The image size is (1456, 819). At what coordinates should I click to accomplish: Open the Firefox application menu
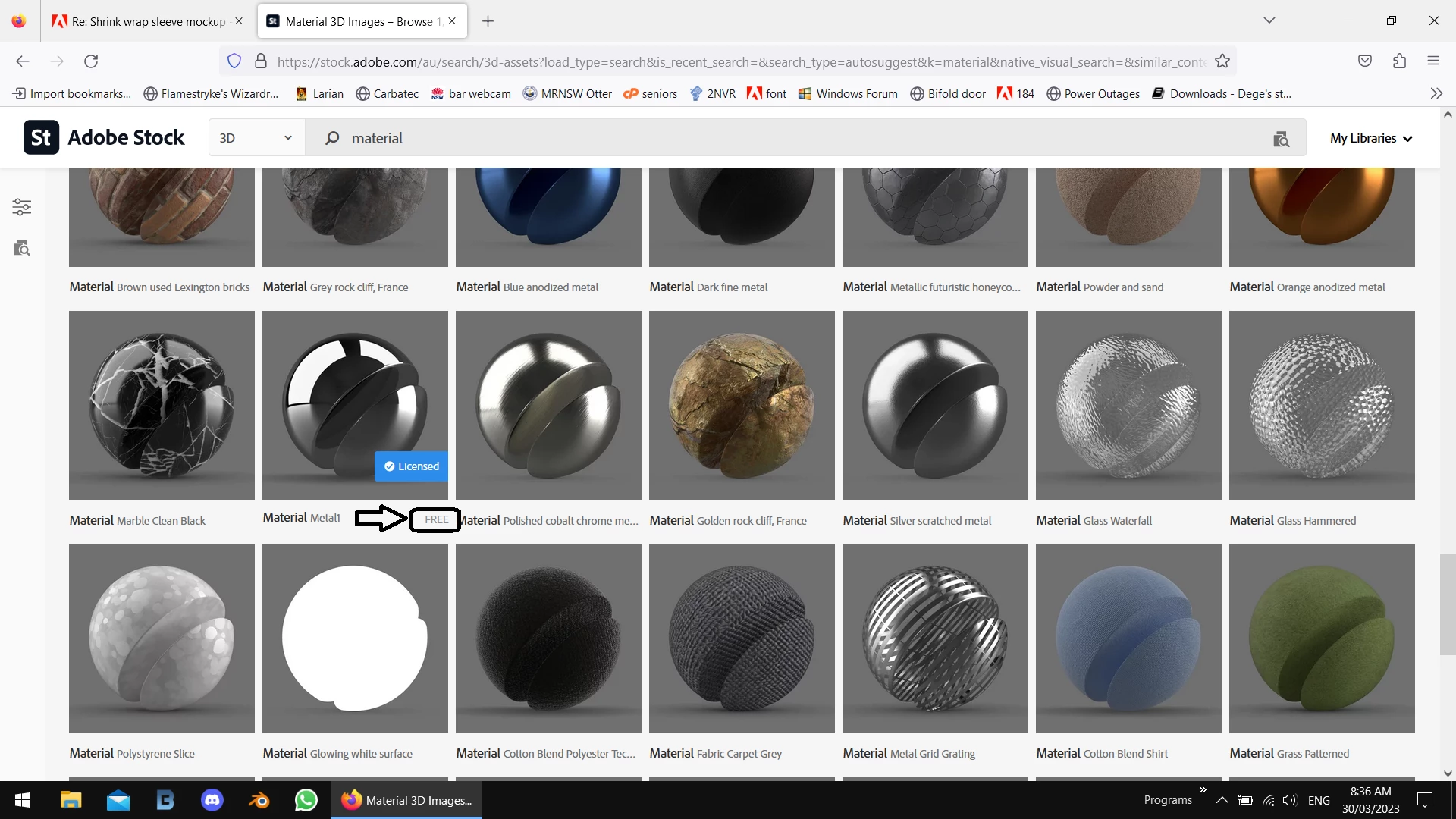(x=1432, y=61)
